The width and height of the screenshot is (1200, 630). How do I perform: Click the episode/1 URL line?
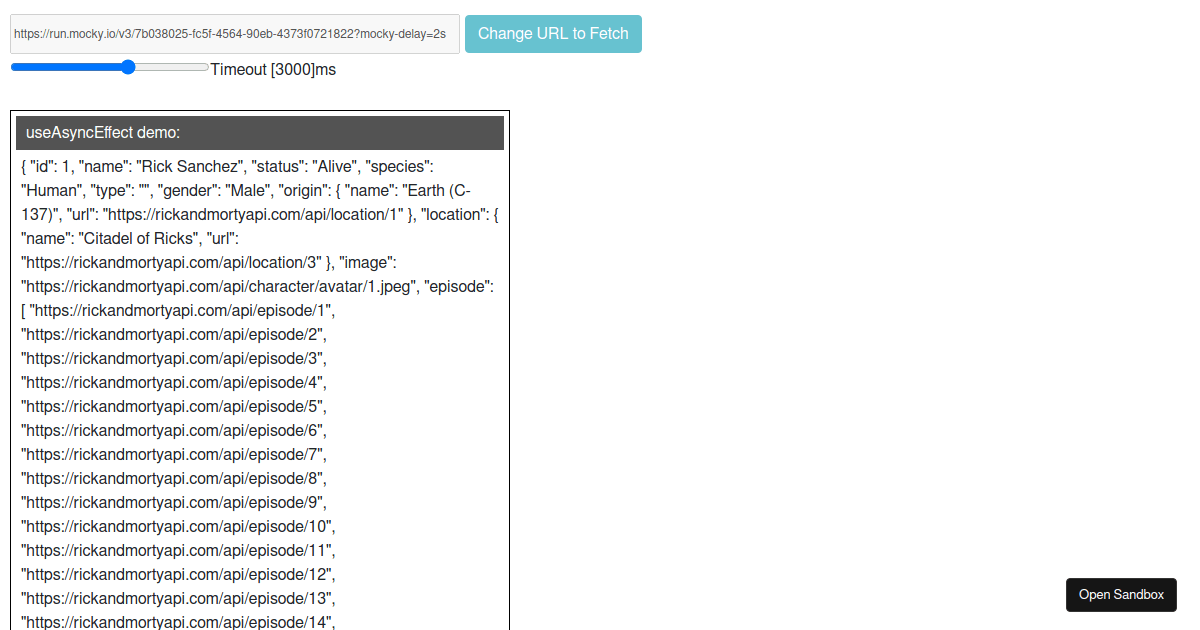pos(182,310)
